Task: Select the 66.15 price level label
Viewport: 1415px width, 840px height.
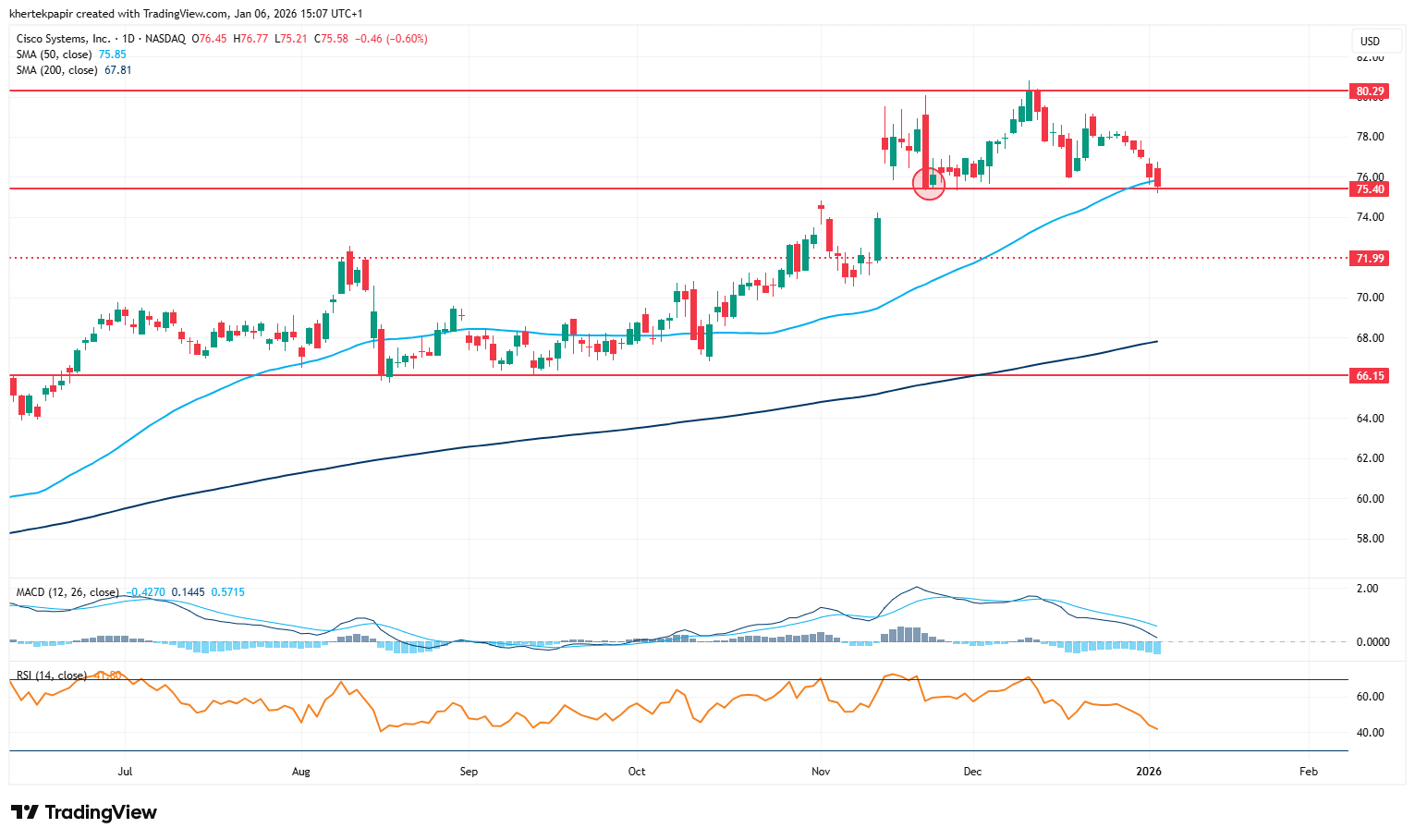Action: point(1369,376)
